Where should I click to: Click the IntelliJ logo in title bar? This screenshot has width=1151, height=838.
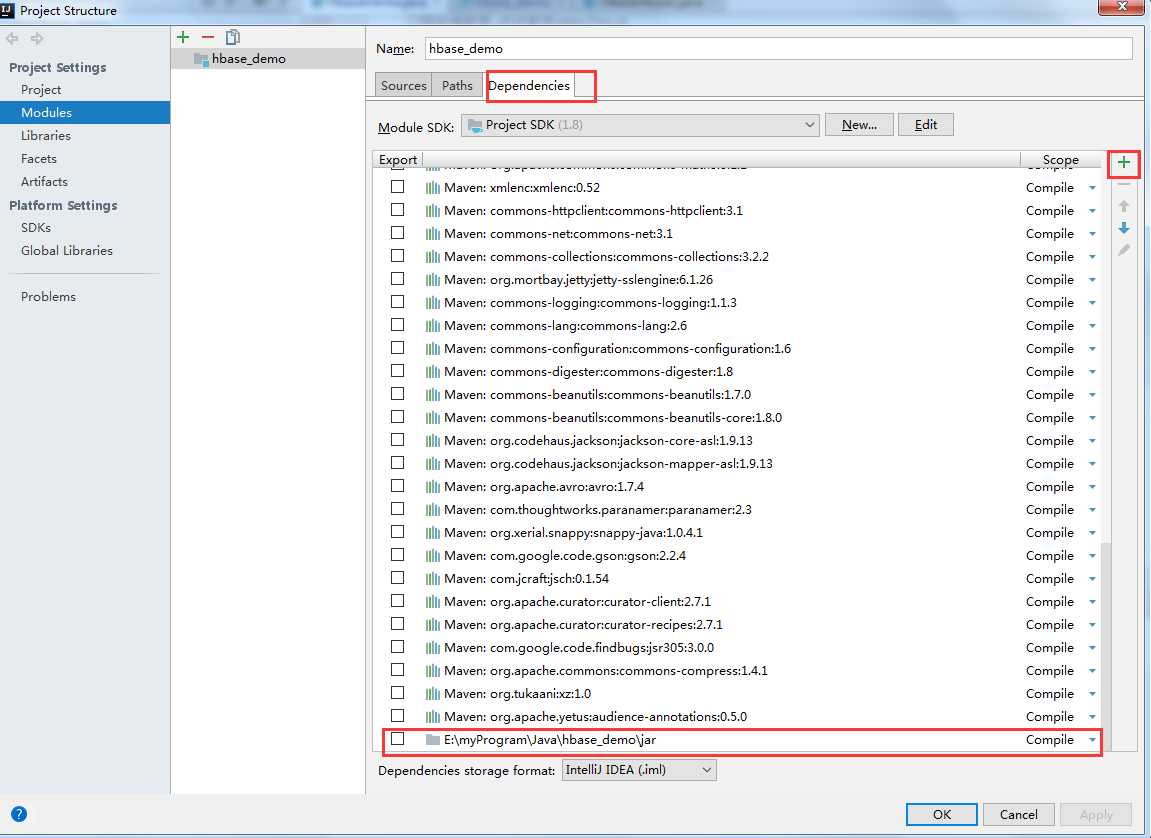pos(7,10)
